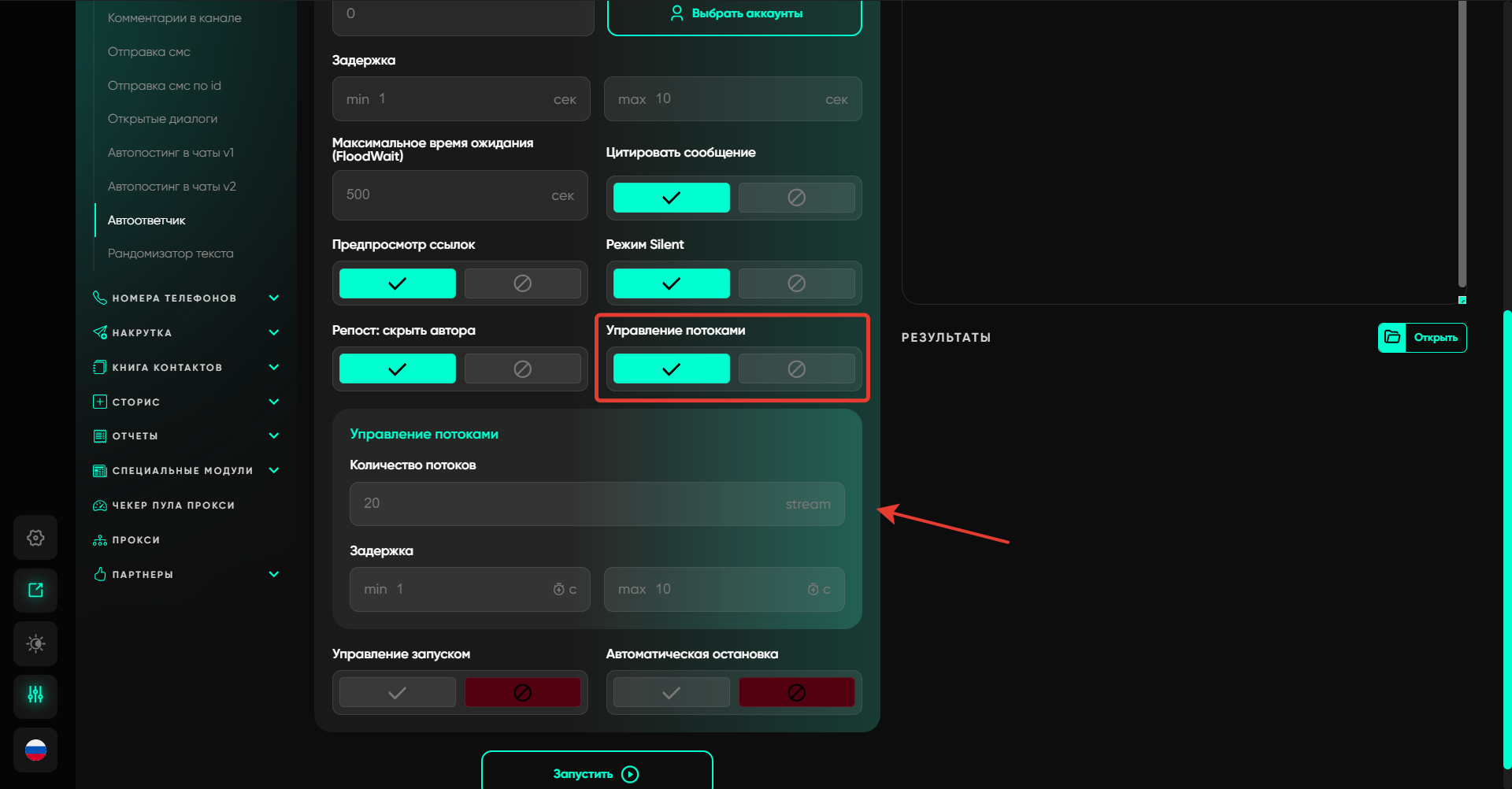The width and height of the screenshot is (1512, 789).
Task: Click the Russian flag language icon
Action: coord(35,750)
